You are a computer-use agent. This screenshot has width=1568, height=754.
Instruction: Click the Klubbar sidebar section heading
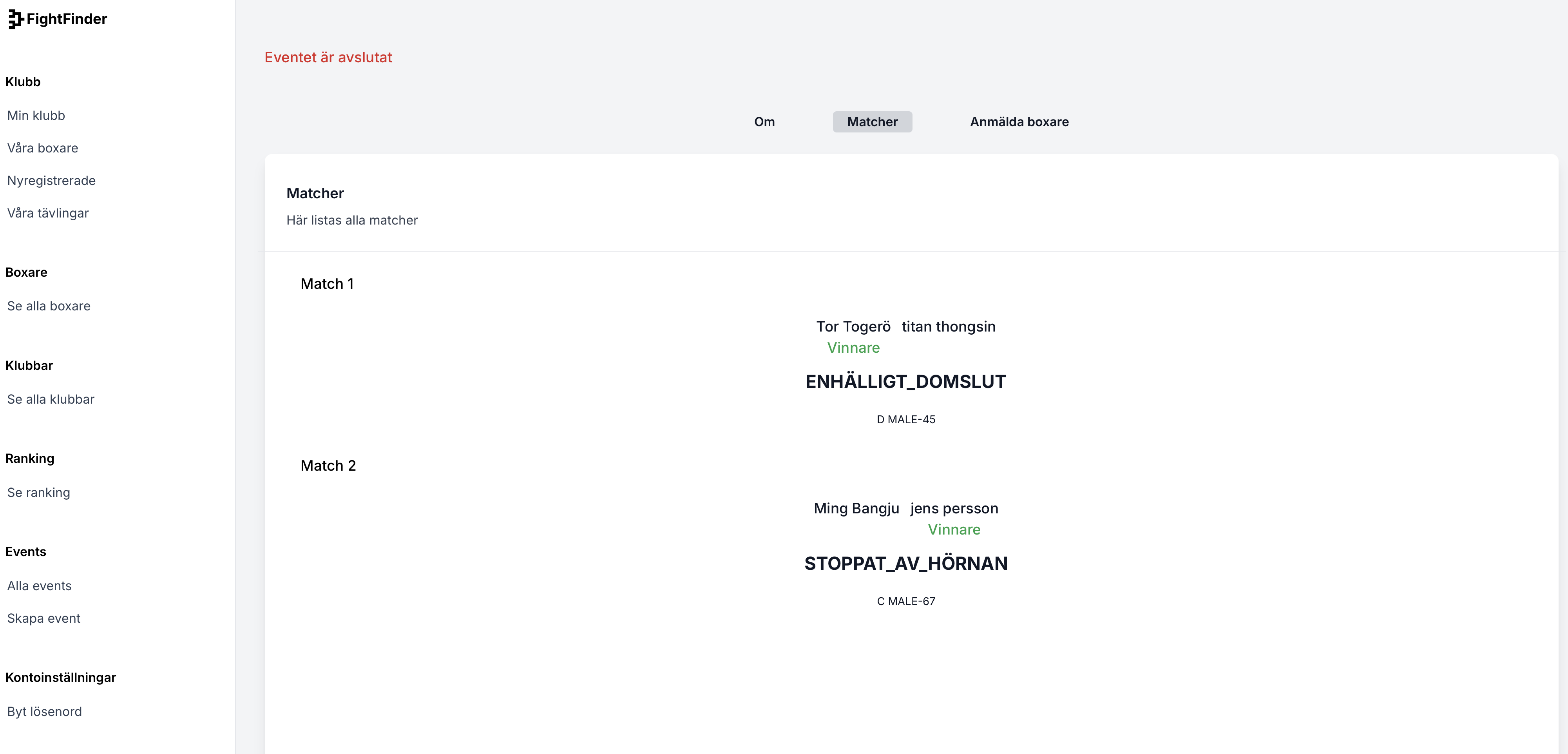pyautogui.click(x=29, y=365)
